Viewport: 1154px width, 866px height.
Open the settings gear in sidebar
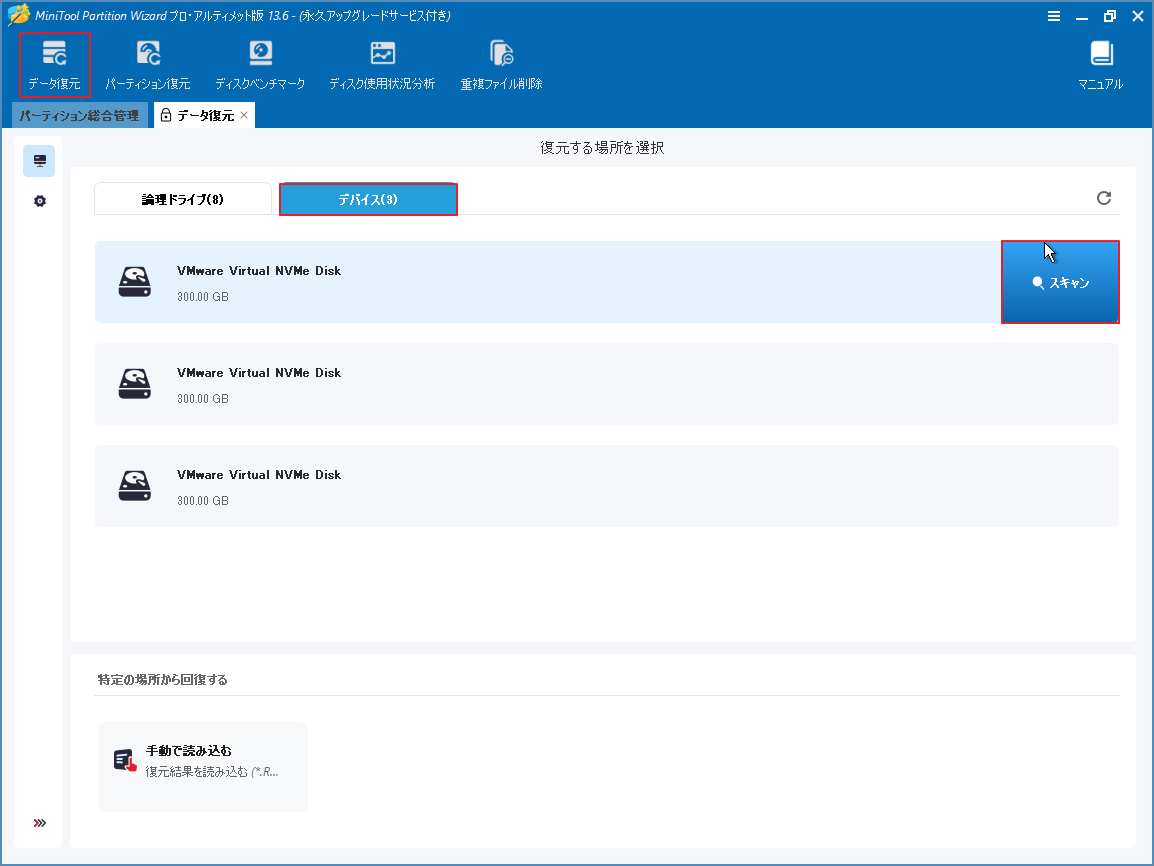click(38, 200)
